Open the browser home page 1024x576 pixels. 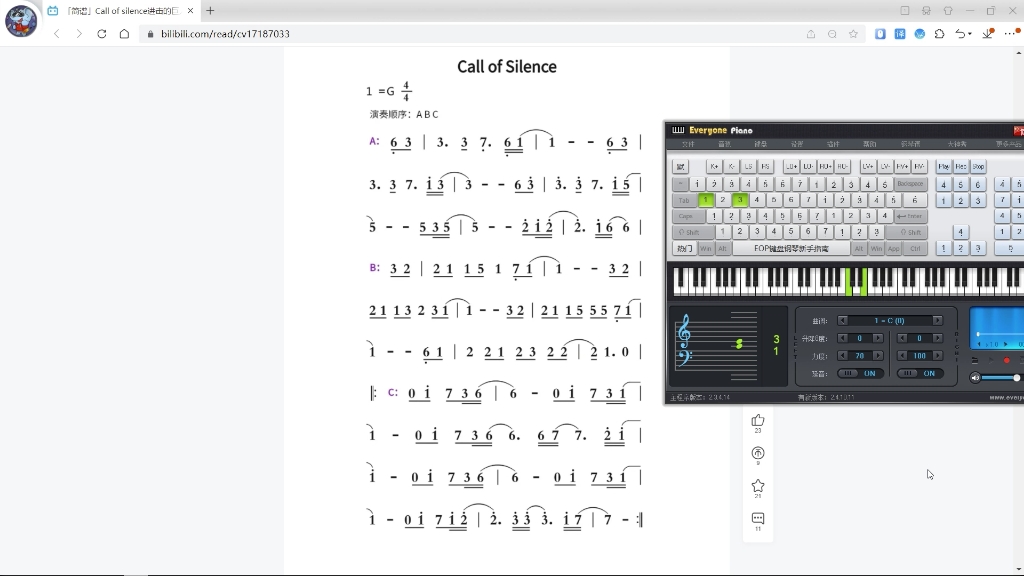click(x=124, y=34)
